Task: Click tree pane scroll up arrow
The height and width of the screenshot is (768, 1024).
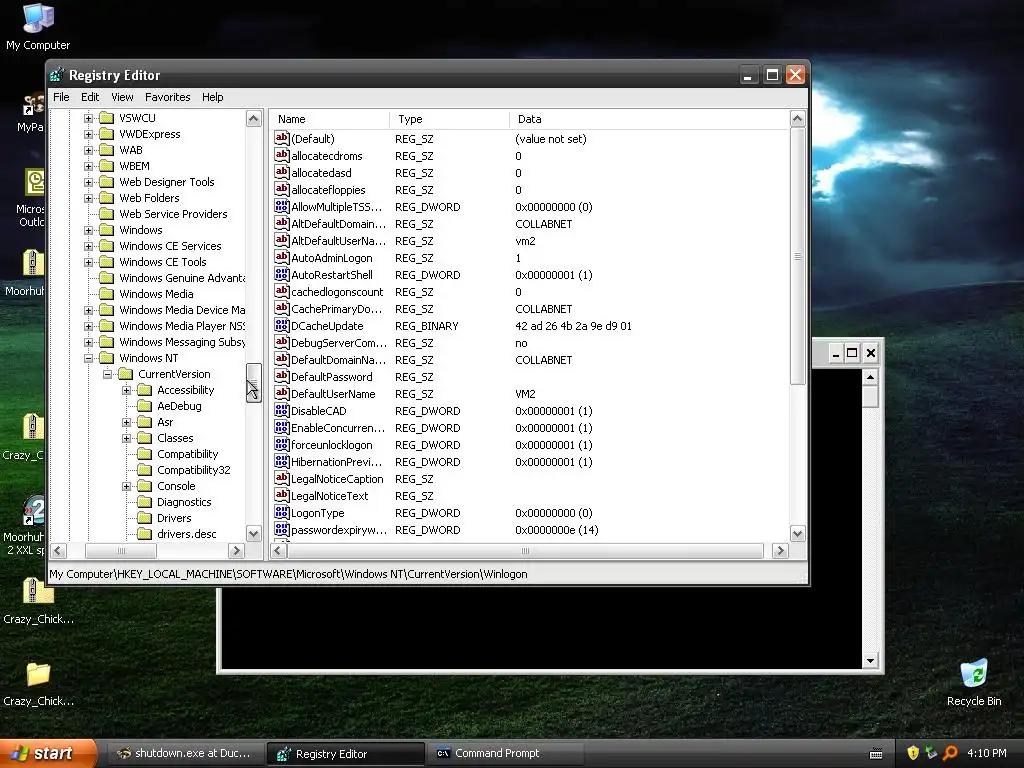Action: [253, 118]
